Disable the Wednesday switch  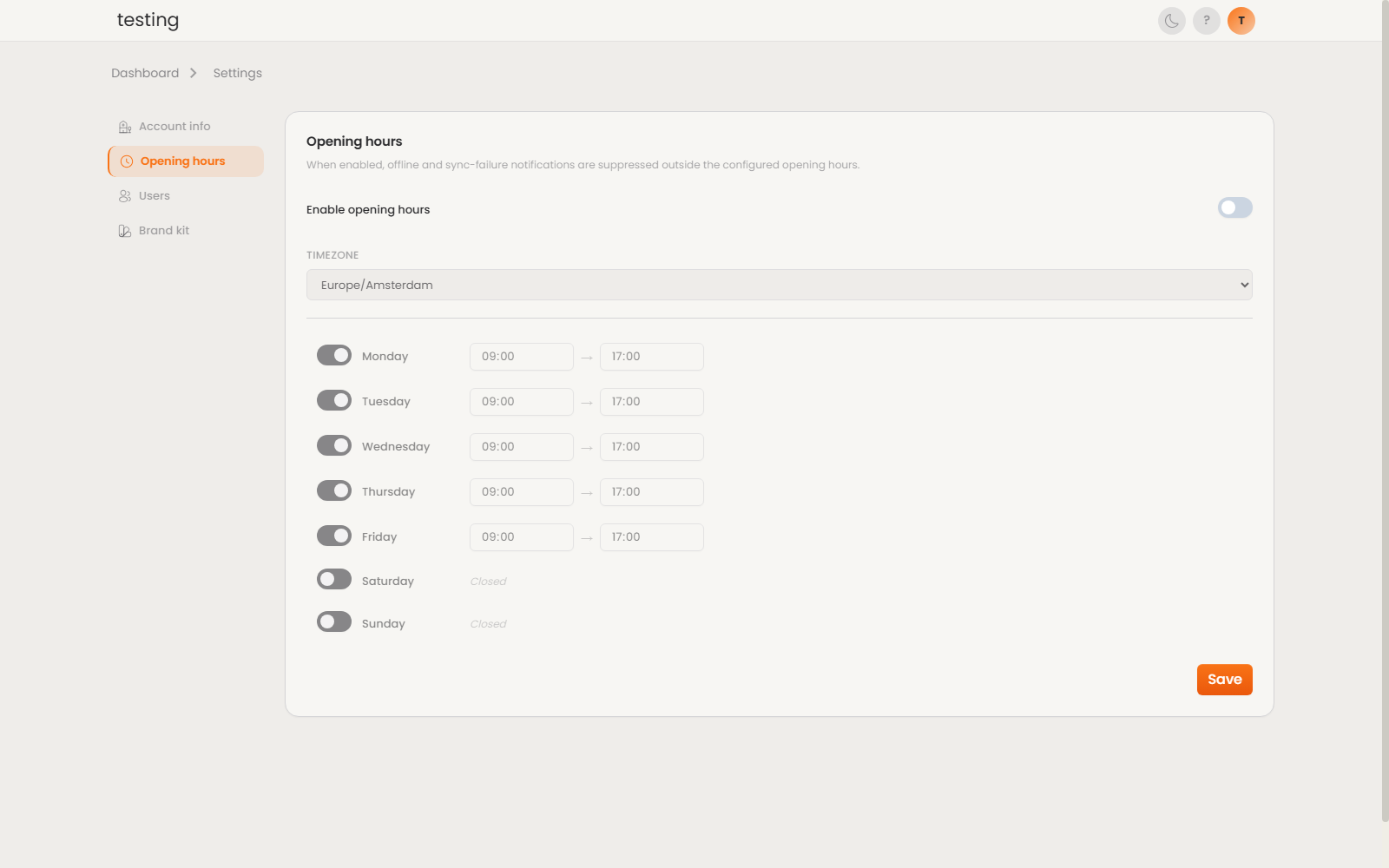(334, 445)
